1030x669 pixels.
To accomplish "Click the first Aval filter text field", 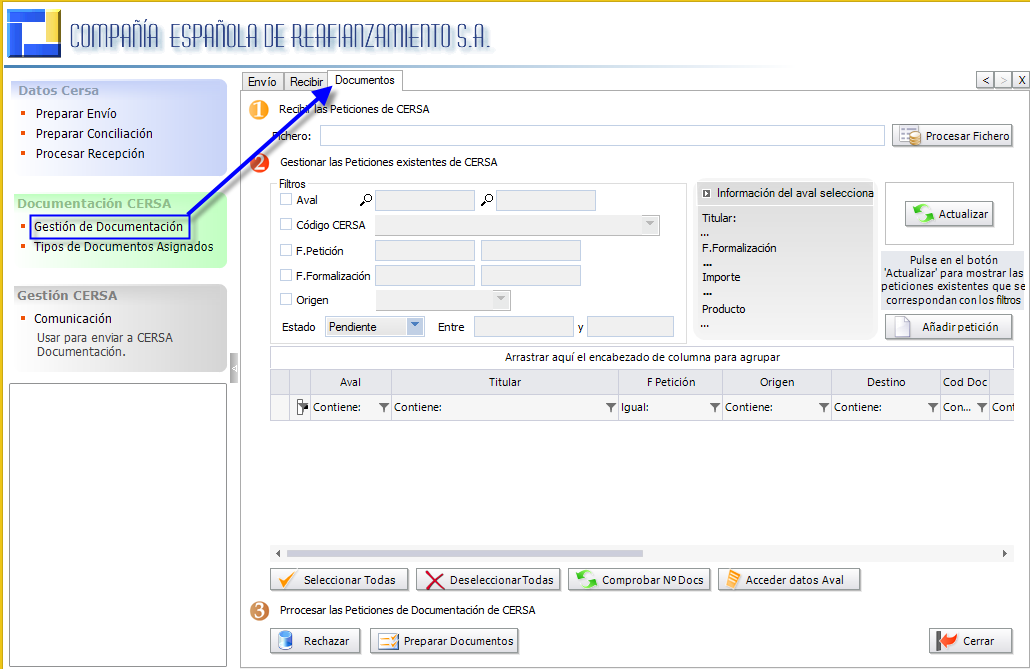I will pos(424,200).
